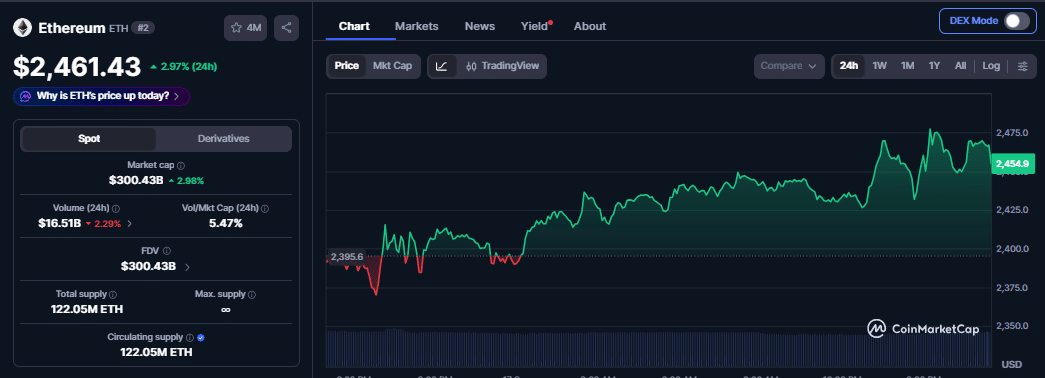Click the Vol/Mkt Cap info icon
Viewport: 1045px width, 378px height.
(265, 208)
